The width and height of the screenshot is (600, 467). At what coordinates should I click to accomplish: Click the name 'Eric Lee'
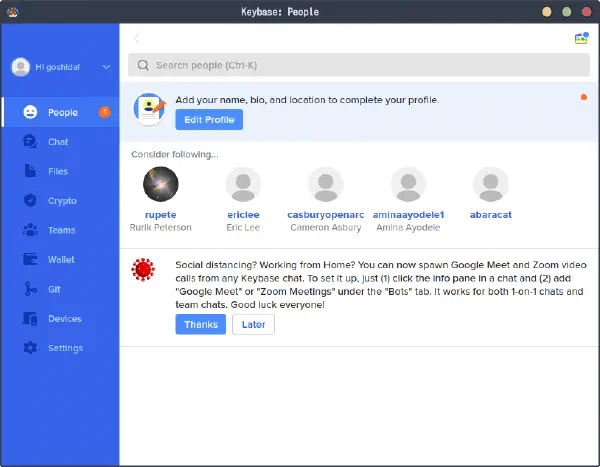243,227
